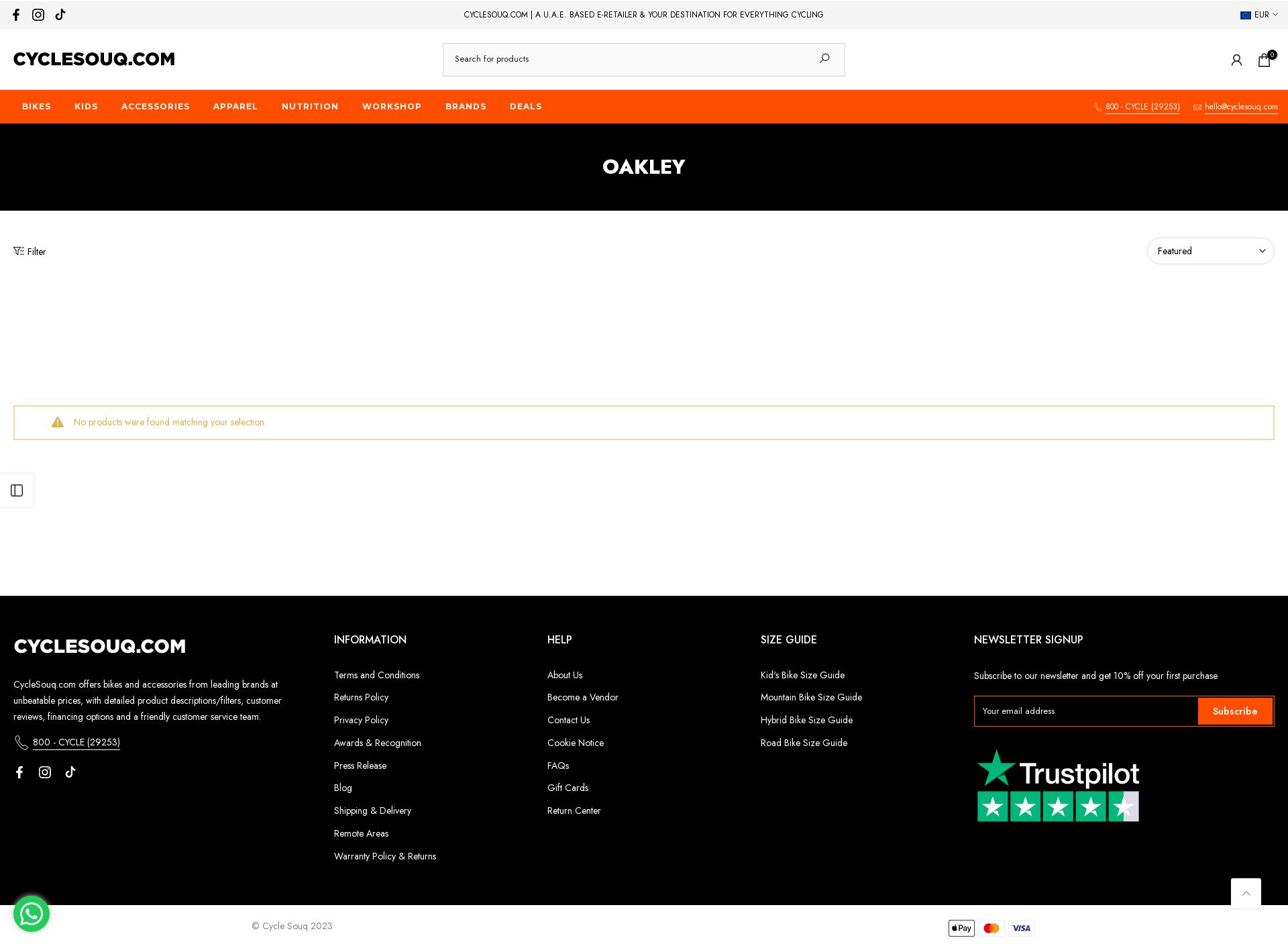Click the footer CycleSouq.com logo
This screenshot has width=1288, height=944.
(x=99, y=646)
